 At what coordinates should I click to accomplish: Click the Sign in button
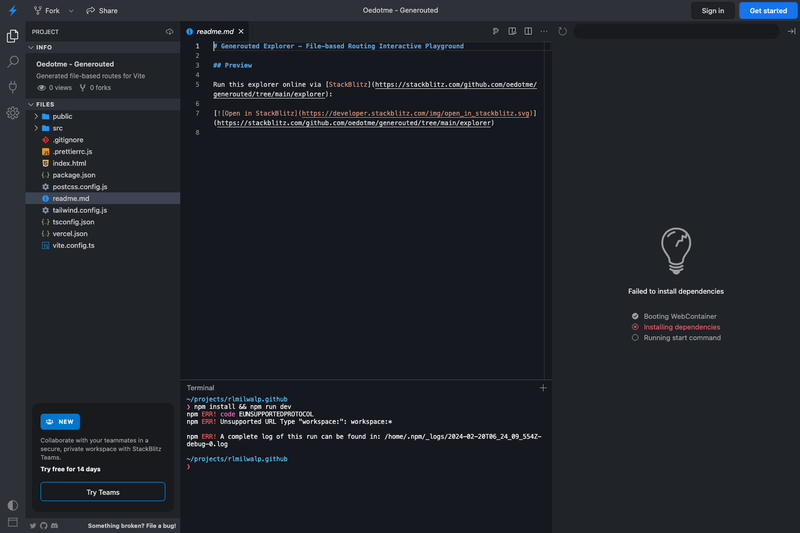712,10
